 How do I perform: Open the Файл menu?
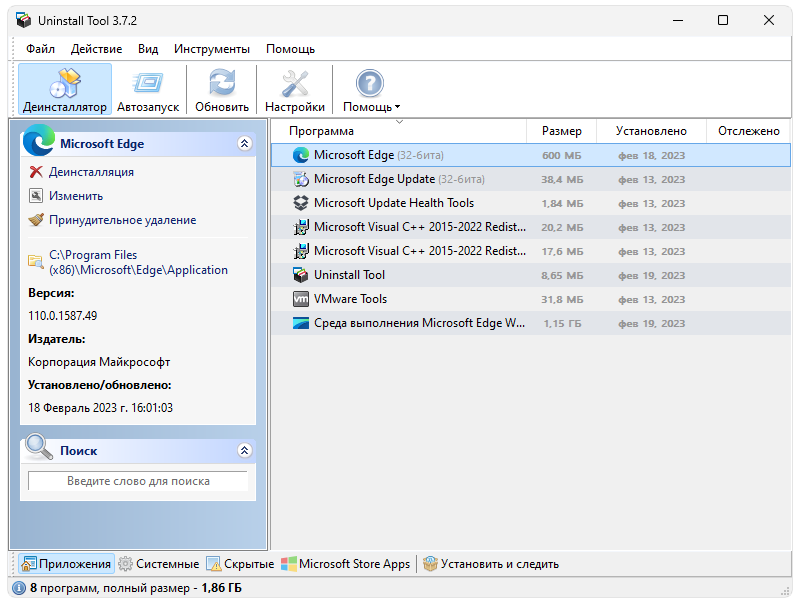tap(41, 48)
